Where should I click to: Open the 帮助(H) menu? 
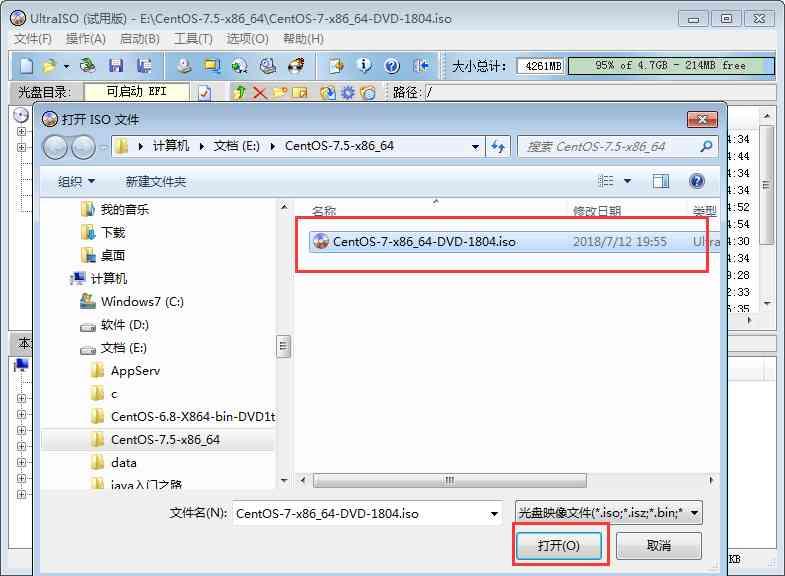[303, 39]
